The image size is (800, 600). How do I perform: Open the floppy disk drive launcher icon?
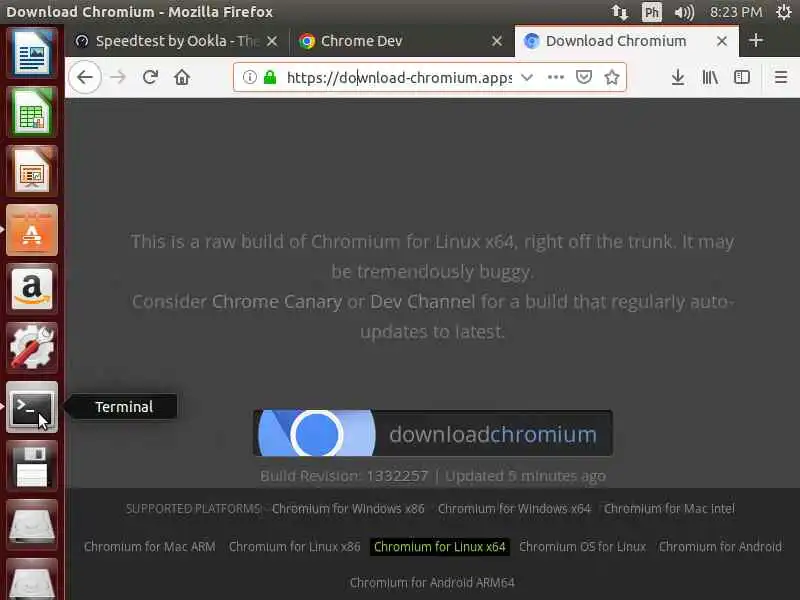coord(32,466)
